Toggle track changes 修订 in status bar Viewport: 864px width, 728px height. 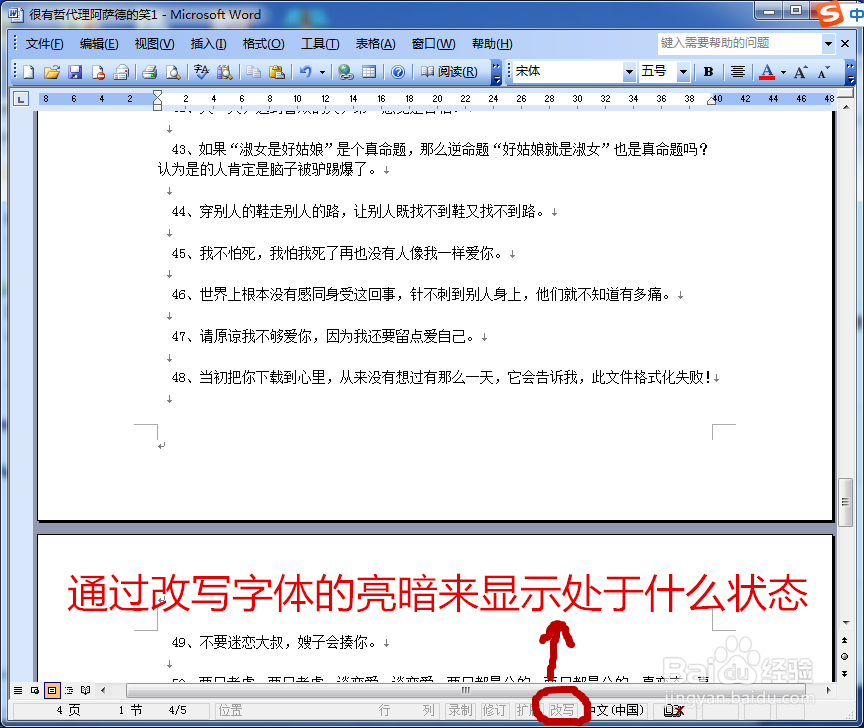tap(494, 710)
